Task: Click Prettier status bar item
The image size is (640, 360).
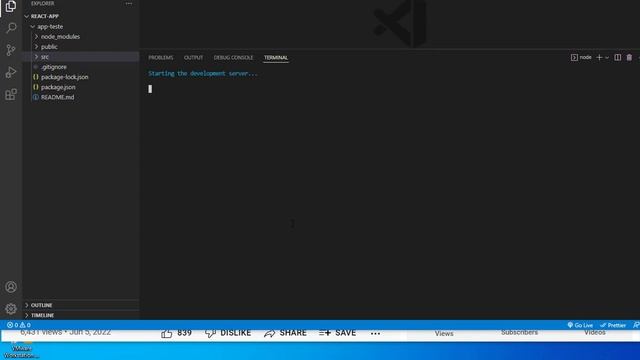Action: pos(613,325)
